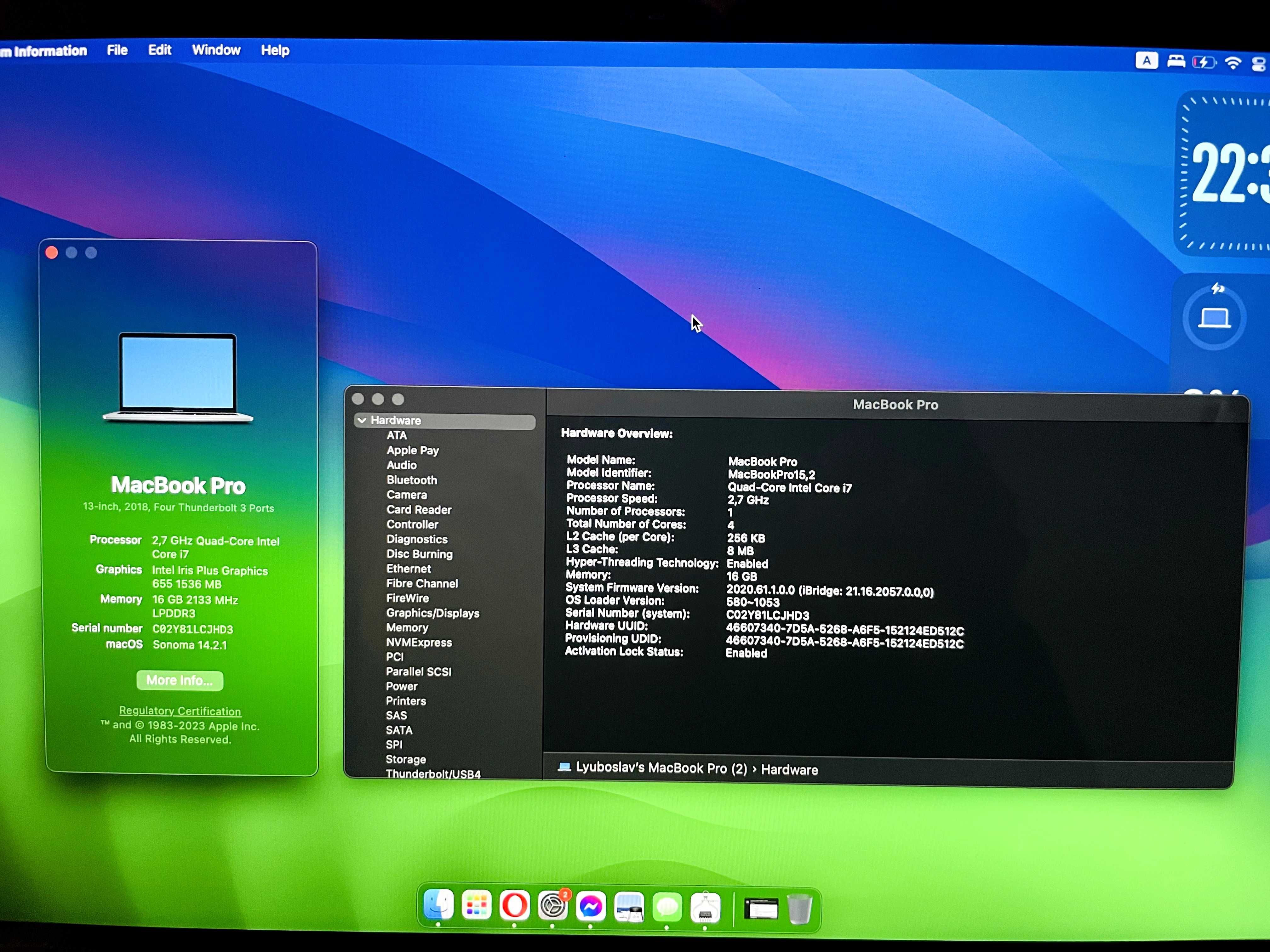
Task: Open the Regulatory Certification link
Action: click(x=180, y=711)
